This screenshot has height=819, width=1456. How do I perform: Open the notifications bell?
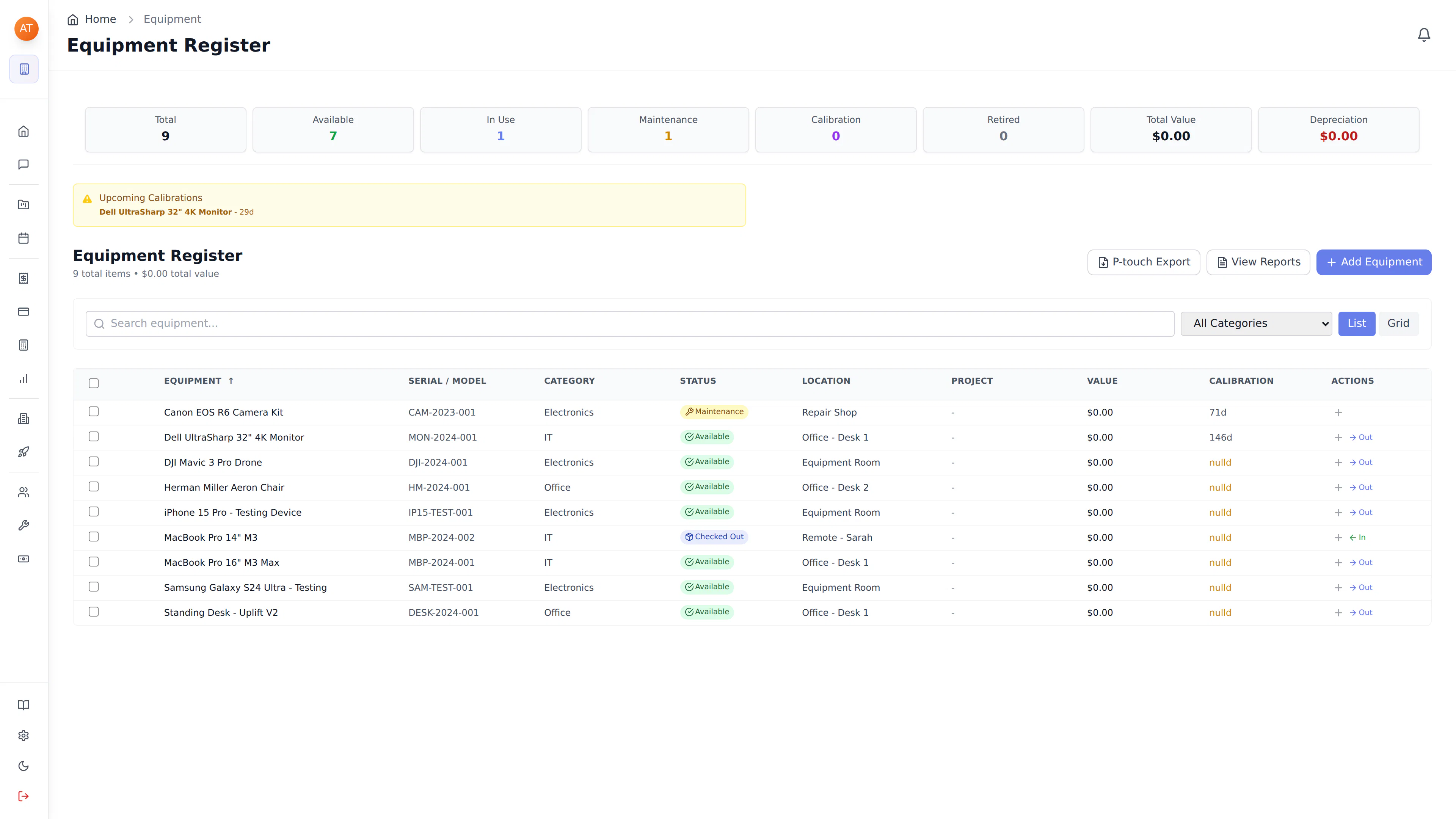pyautogui.click(x=1424, y=35)
